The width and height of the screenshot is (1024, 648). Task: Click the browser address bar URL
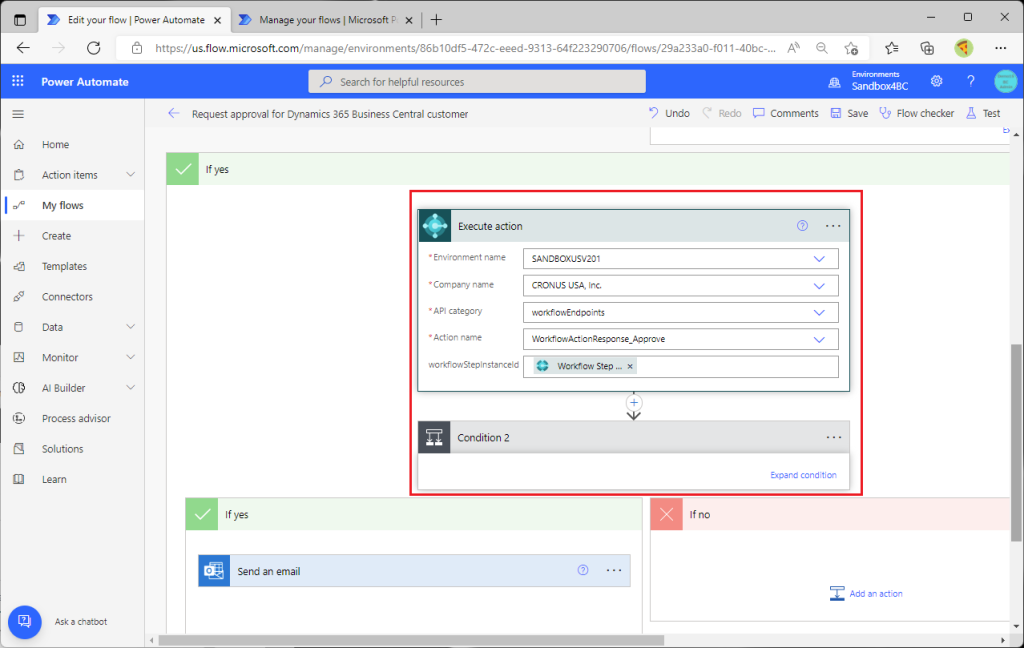465,48
